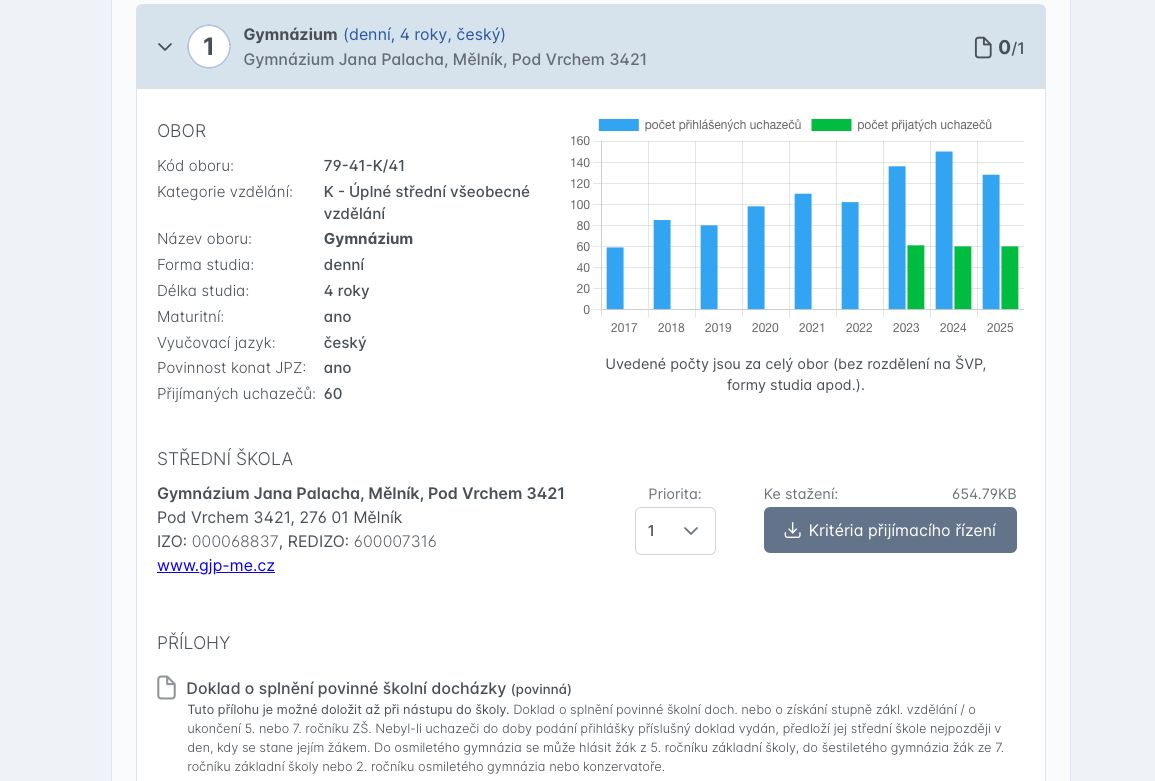
Task: Toggle the 'počet přihlášených uchazečů' legend item
Action: (x=701, y=125)
